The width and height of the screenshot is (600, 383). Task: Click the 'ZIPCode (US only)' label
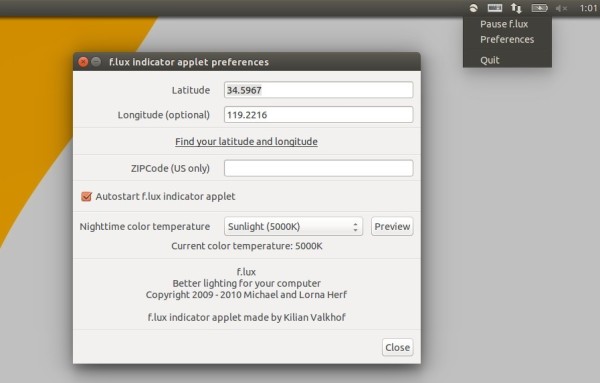tap(170, 168)
